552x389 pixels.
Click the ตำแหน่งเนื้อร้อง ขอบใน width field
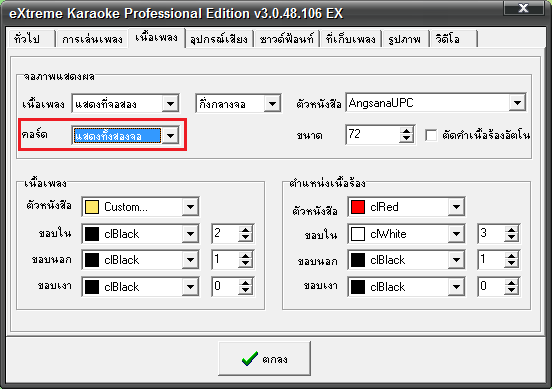point(491,233)
